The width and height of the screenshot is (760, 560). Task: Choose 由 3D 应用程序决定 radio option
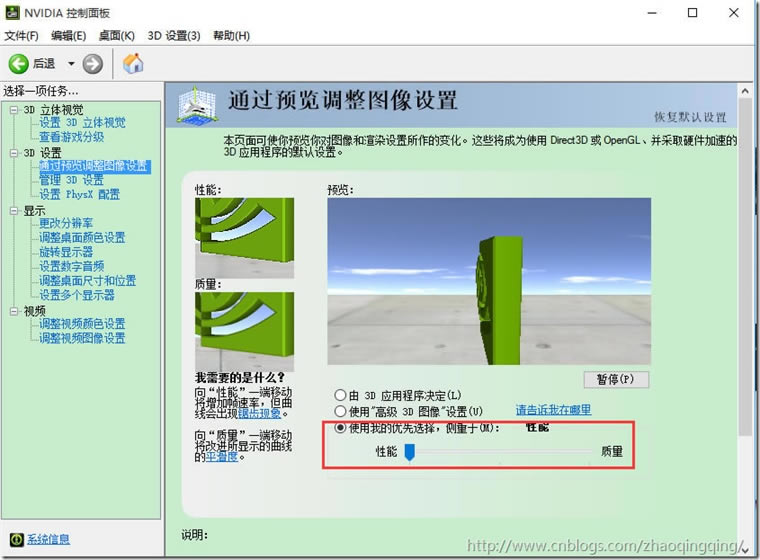pyautogui.click(x=340, y=395)
